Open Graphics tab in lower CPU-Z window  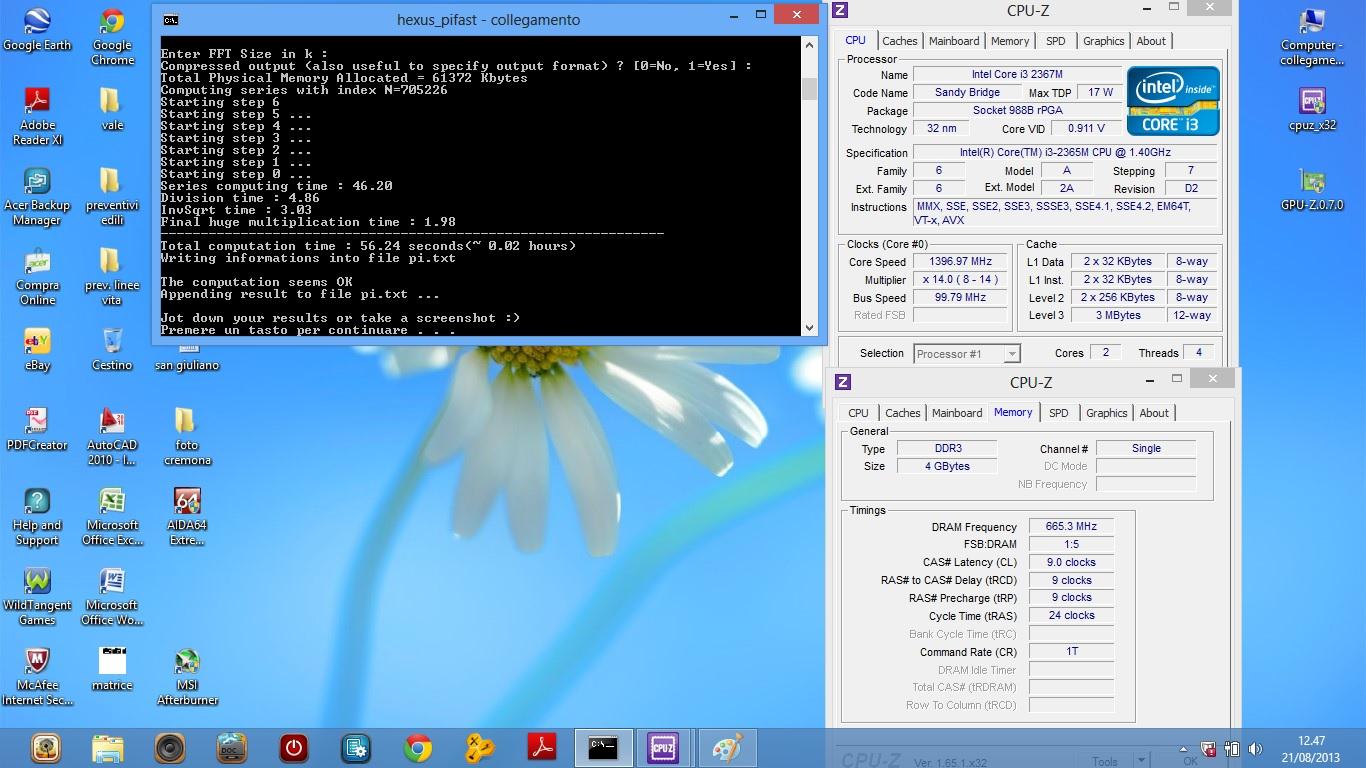pos(1107,413)
